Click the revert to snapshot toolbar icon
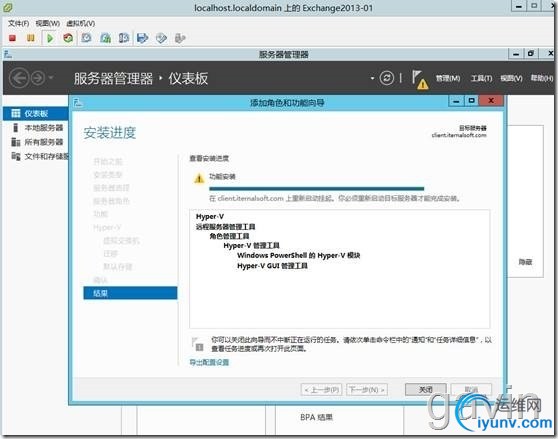The width and height of the screenshot is (558, 439). pos(105,38)
